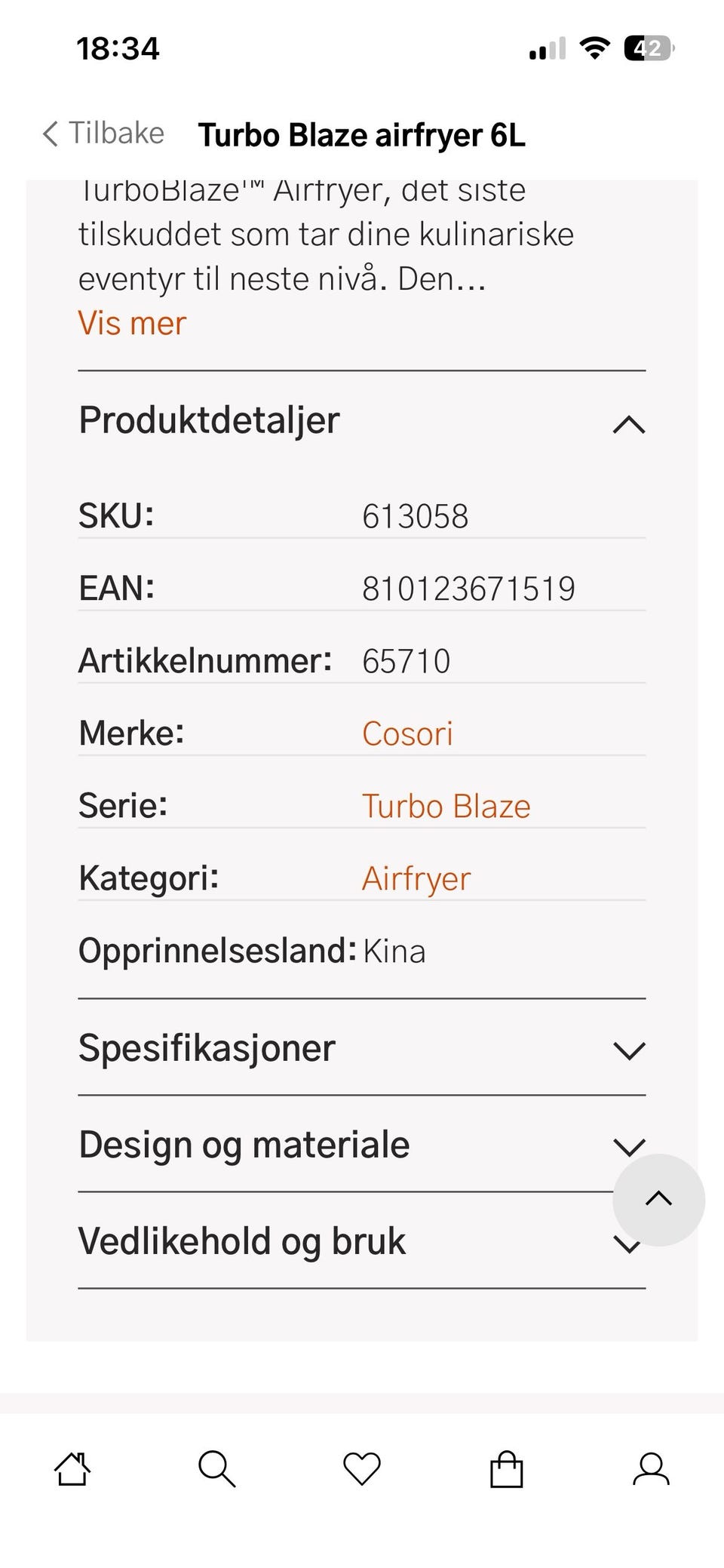
Task: Open the Airfryer category link
Action: point(416,879)
